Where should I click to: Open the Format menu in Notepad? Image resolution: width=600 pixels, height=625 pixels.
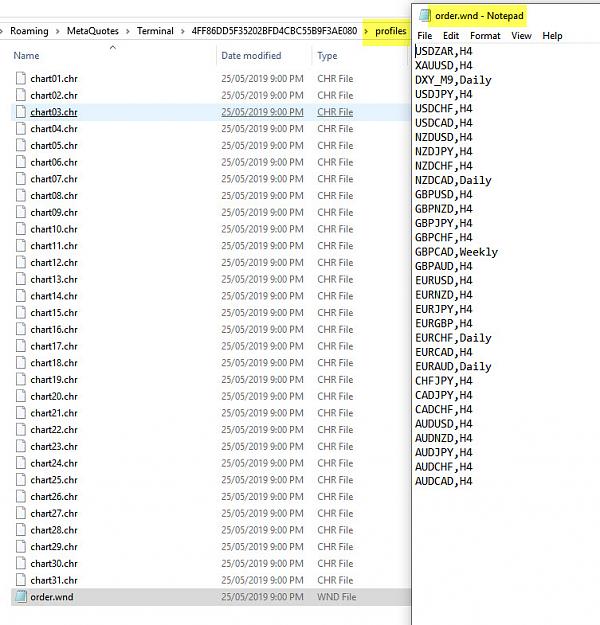[485, 36]
